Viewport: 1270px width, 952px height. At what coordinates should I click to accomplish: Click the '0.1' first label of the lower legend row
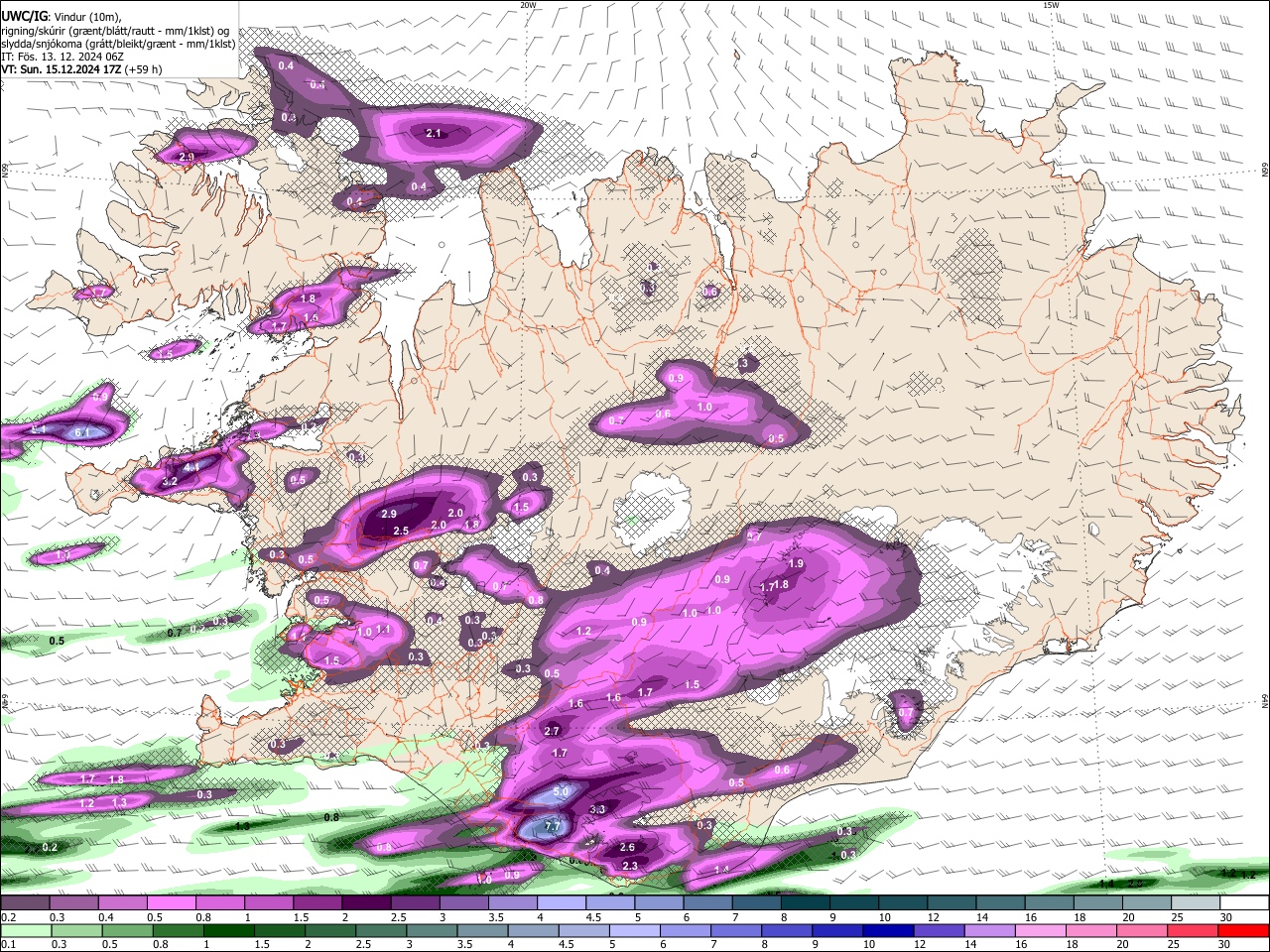point(6,944)
